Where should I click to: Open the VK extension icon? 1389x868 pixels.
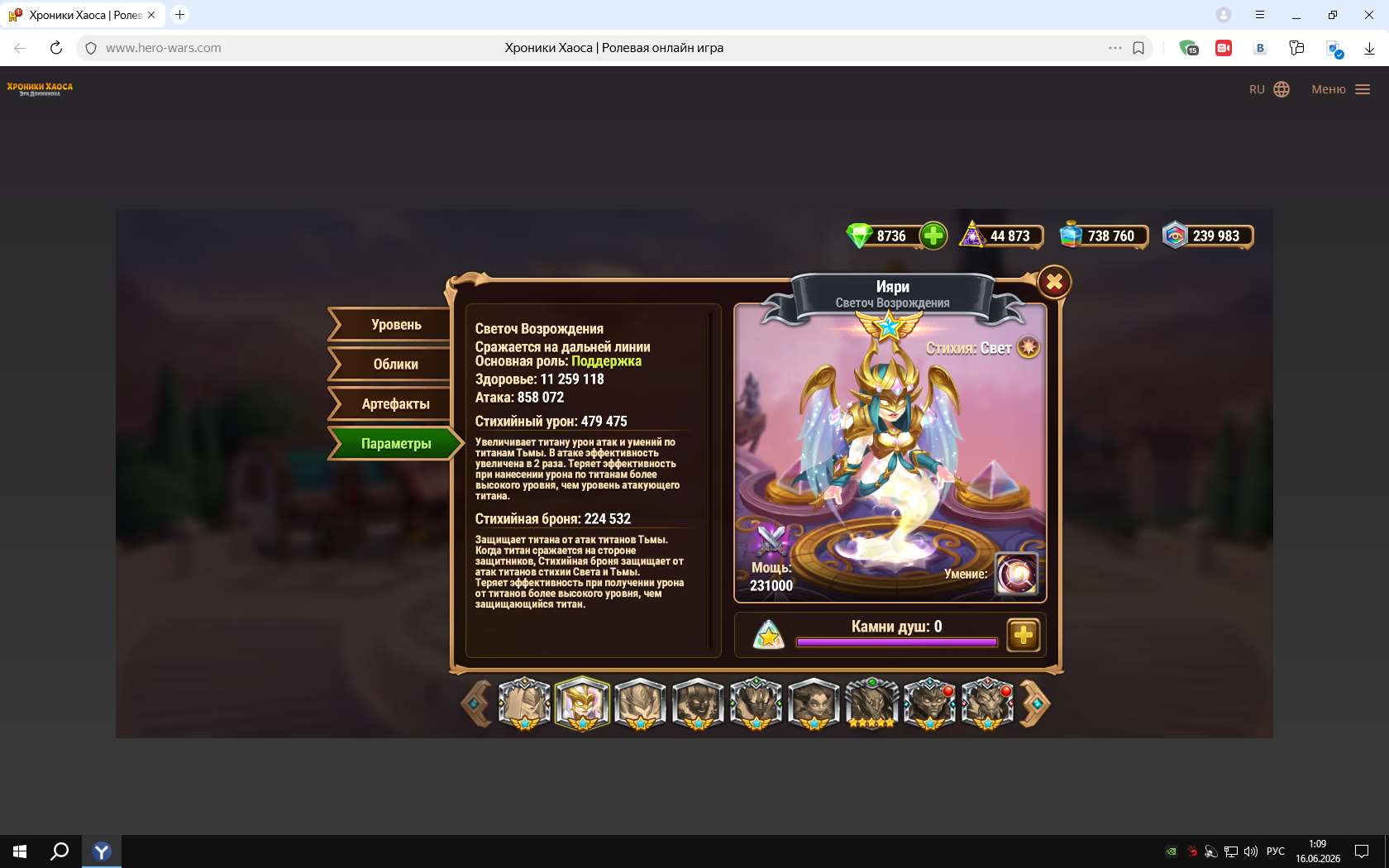(x=1260, y=48)
